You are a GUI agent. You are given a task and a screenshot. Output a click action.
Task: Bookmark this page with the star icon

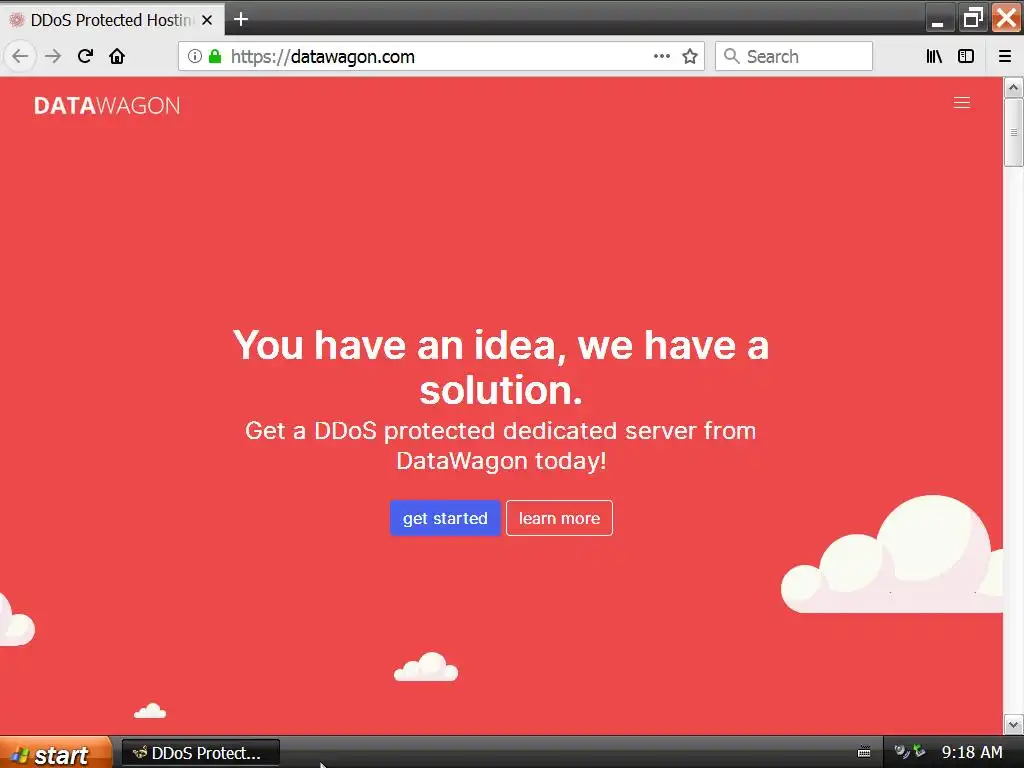click(x=690, y=56)
